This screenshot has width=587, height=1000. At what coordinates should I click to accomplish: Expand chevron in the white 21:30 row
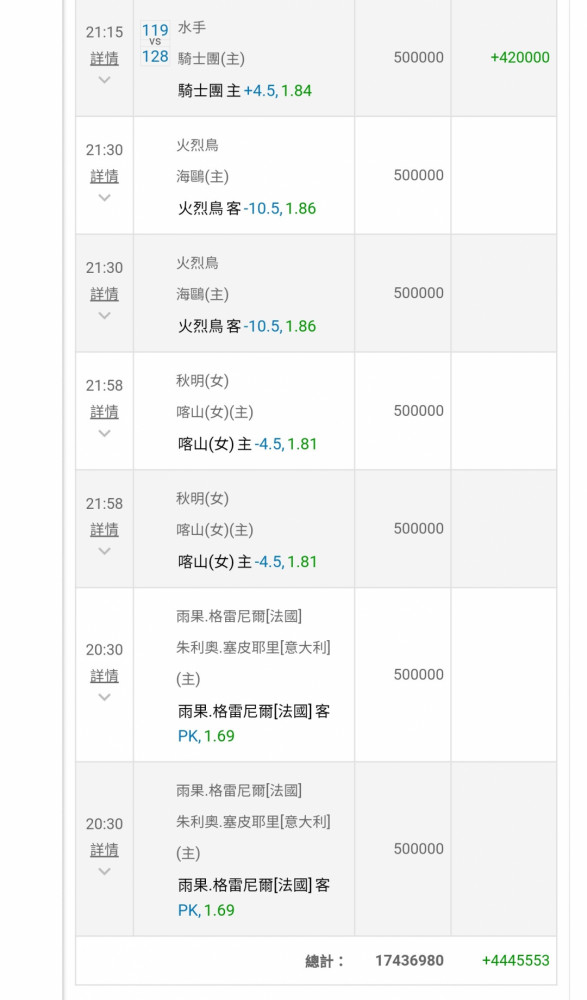click(x=104, y=198)
